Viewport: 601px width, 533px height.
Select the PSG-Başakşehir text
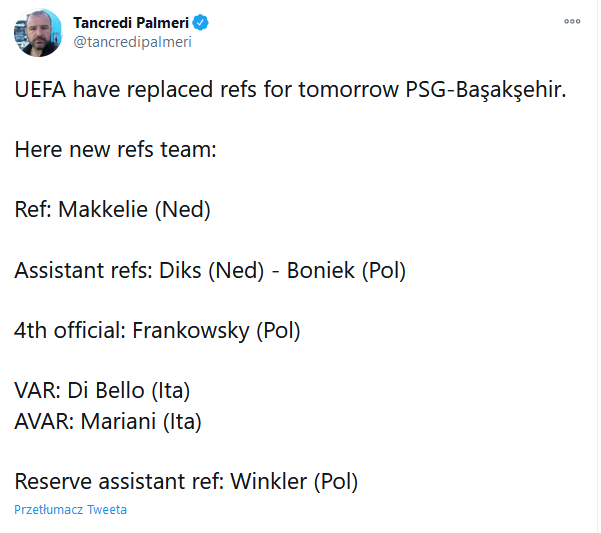pos(485,90)
